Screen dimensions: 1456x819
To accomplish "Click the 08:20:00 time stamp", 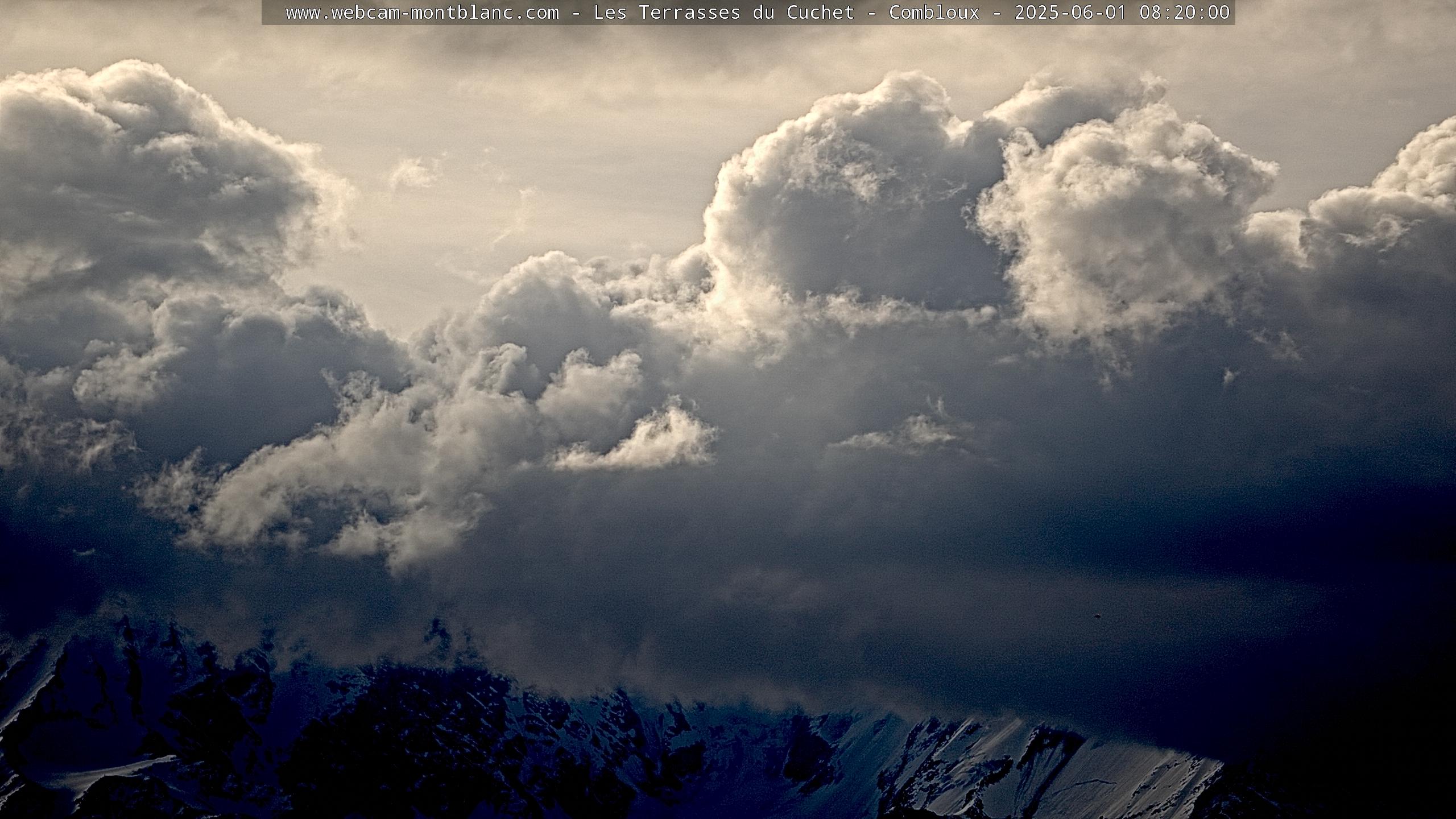I will (1185, 13).
